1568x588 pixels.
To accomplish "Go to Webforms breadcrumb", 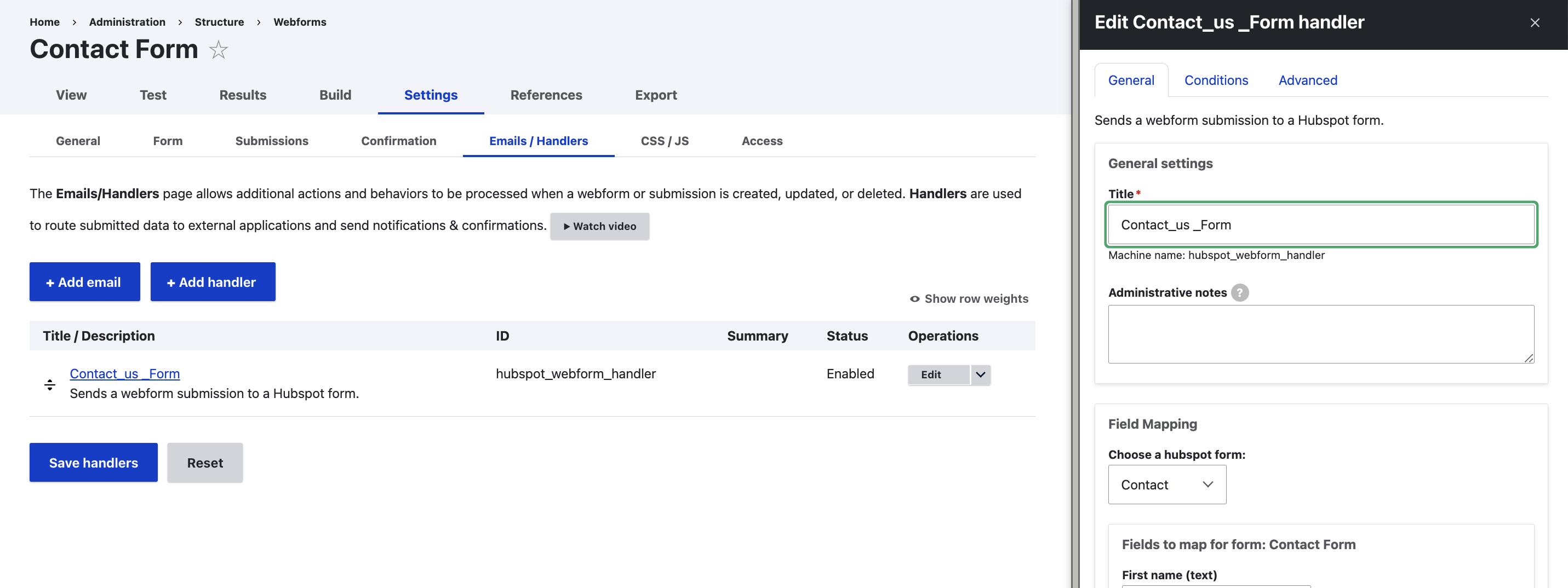I will [x=300, y=22].
